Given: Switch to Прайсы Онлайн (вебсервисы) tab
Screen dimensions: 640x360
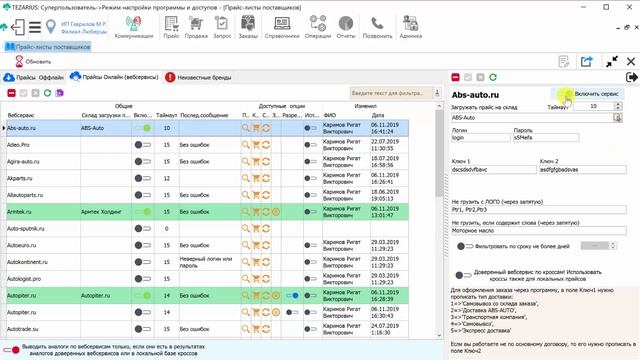Looking at the screenshot, I should (x=114, y=77).
